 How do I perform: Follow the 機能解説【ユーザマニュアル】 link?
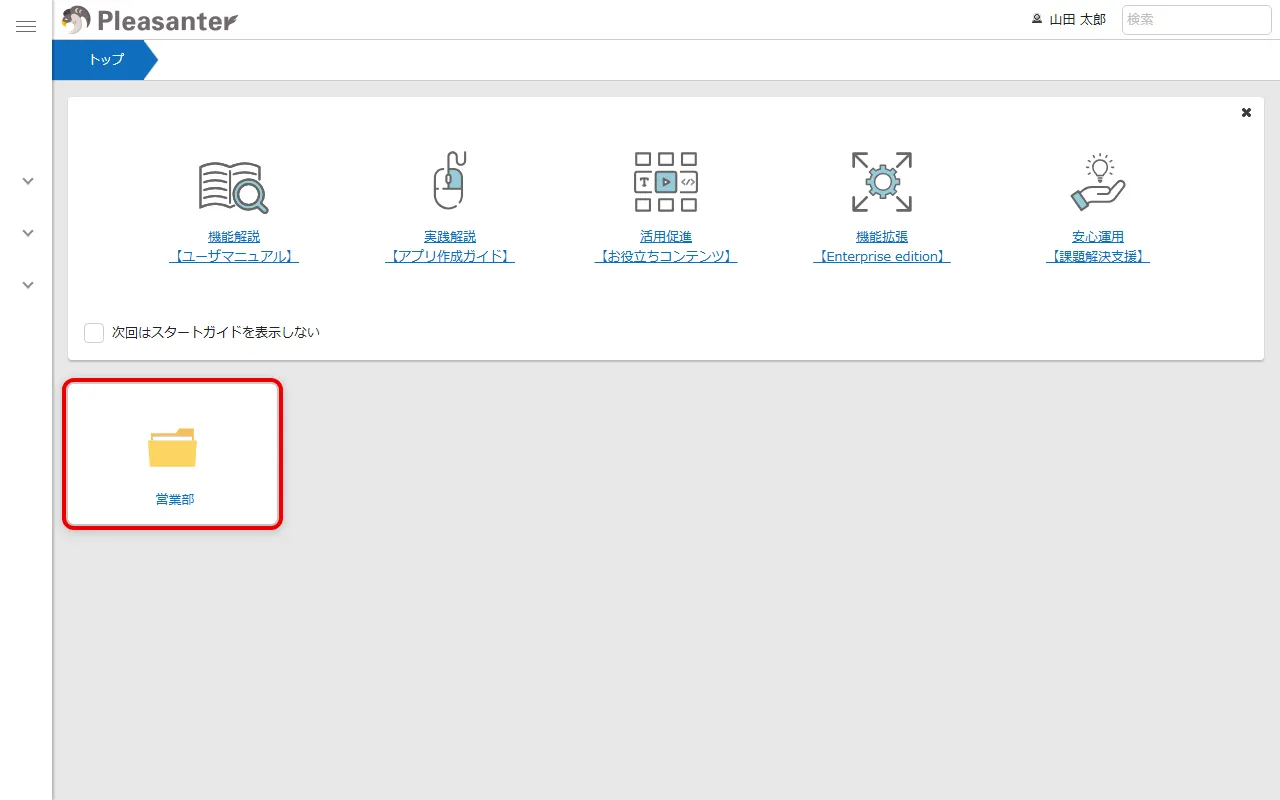[234, 247]
